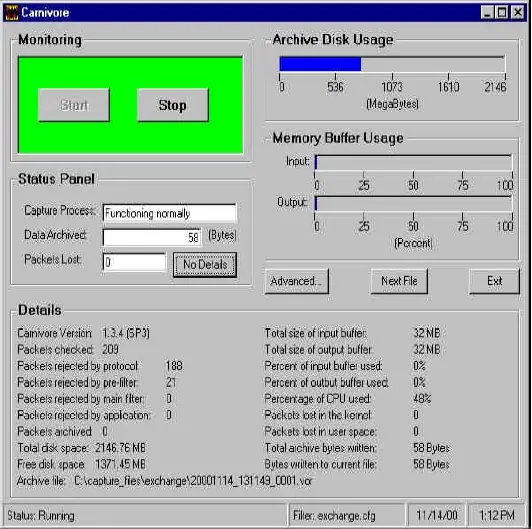Viewport: 532px width, 529px height.
Task: Click the Bytes written to current file value
Action: coord(431,464)
